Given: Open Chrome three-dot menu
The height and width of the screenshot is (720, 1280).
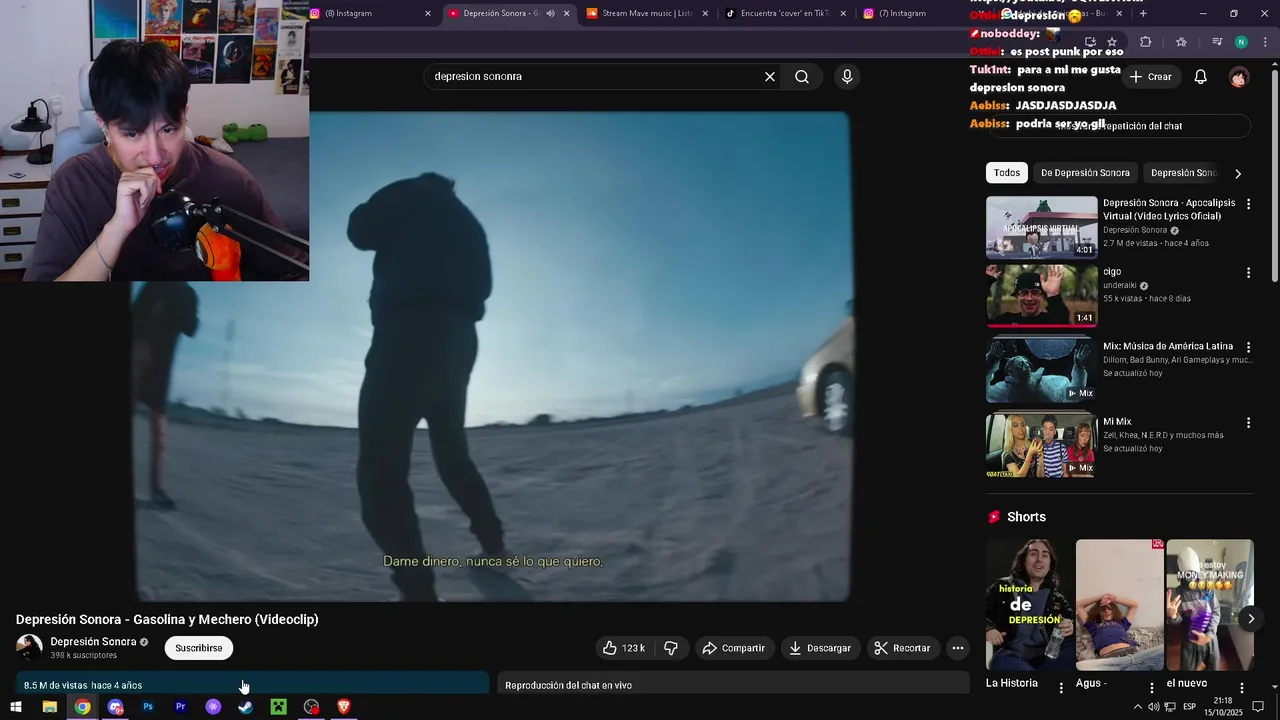Looking at the screenshot, I should (x=1266, y=42).
